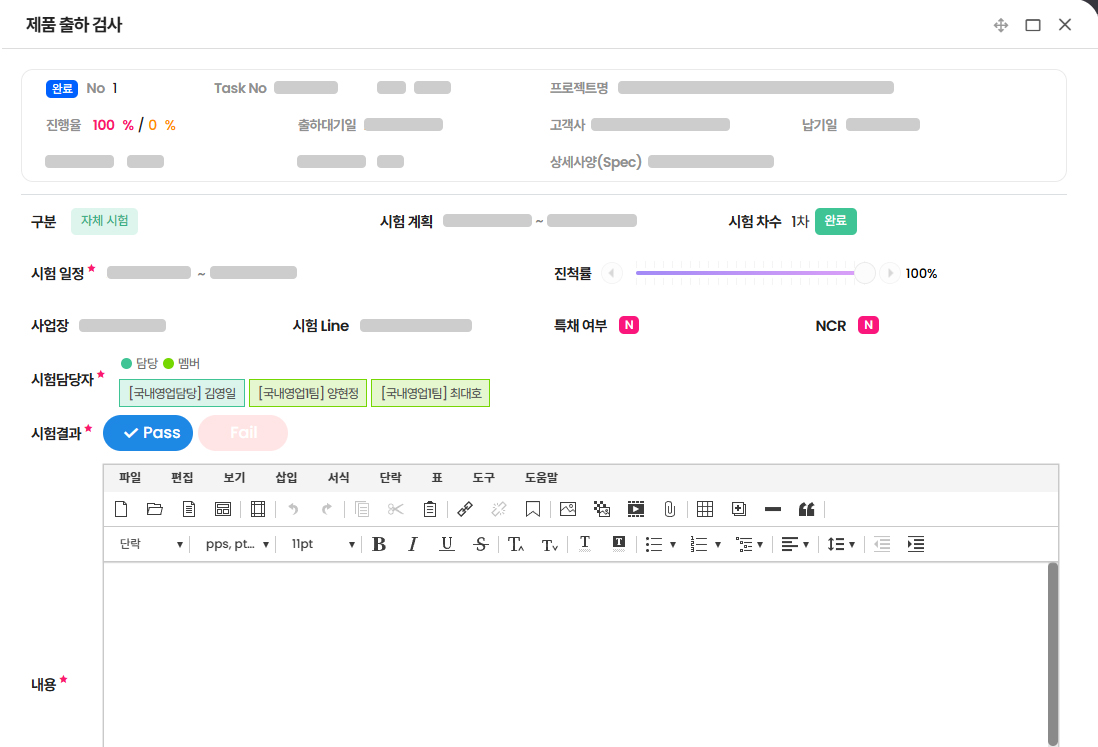Viewport: 1098px width, 747px height.
Task: Click the paperclip attach file icon
Action: click(670, 509)
